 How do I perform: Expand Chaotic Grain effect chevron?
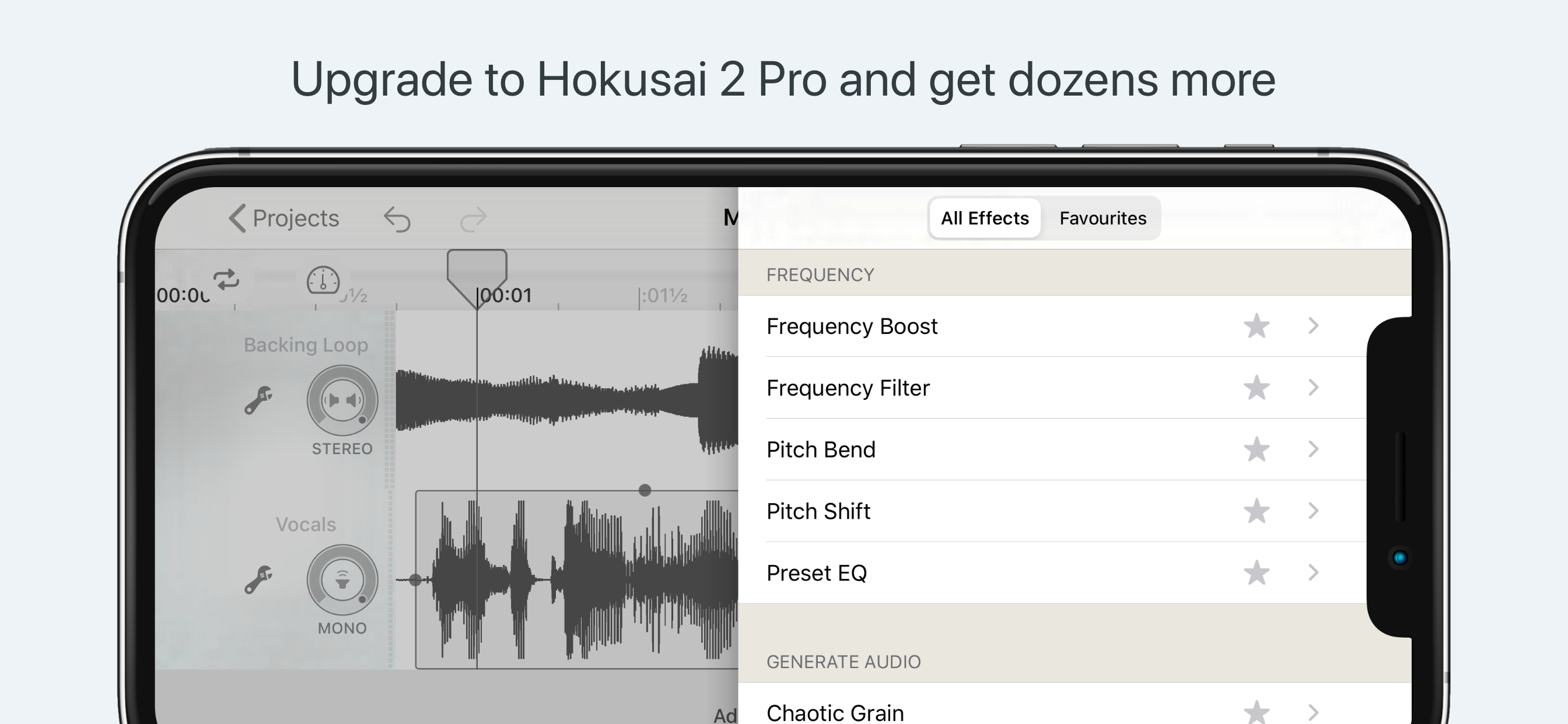1314,712
